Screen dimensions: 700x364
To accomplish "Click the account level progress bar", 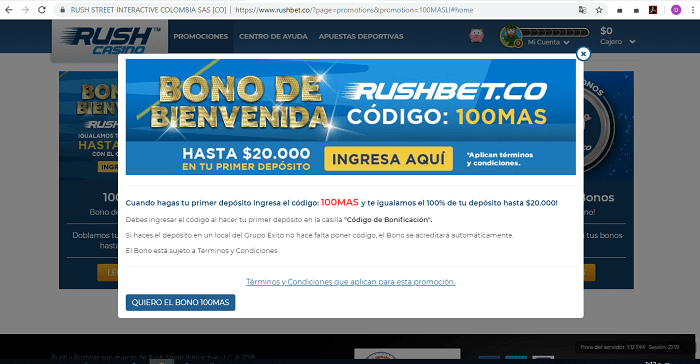I will coord(555,32).
